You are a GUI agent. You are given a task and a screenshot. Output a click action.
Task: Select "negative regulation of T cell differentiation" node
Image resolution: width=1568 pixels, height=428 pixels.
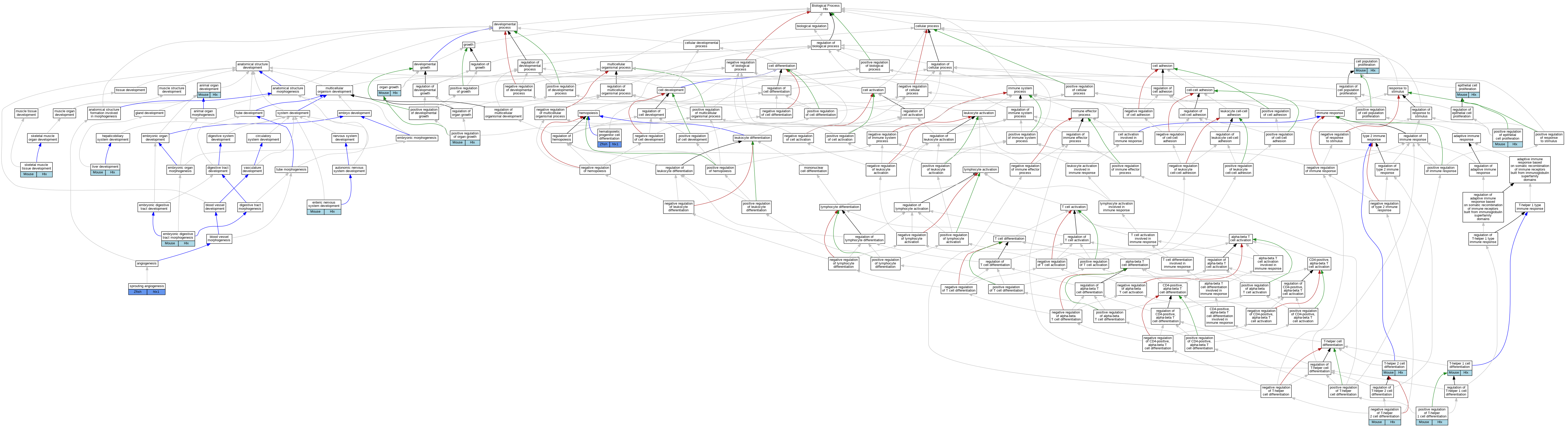[x=959, y=289]
